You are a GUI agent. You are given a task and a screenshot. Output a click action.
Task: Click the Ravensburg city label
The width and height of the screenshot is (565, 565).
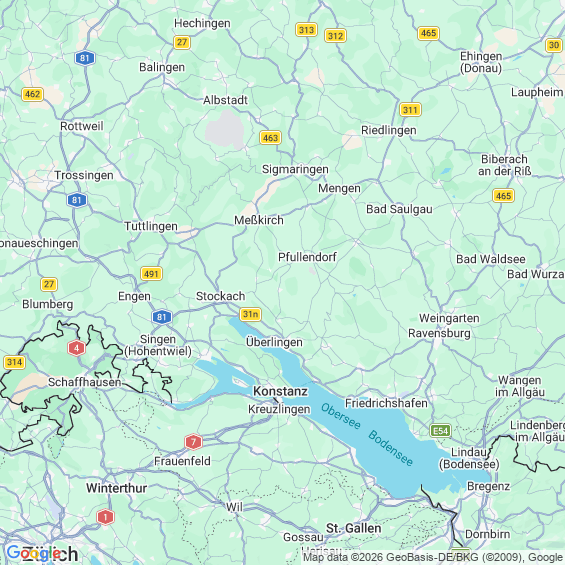[439, 333]
